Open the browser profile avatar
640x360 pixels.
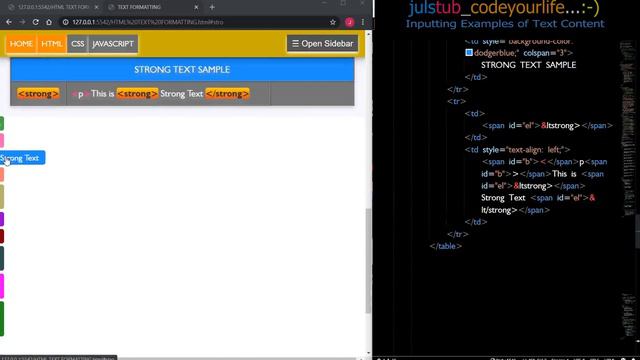point(349,22)
